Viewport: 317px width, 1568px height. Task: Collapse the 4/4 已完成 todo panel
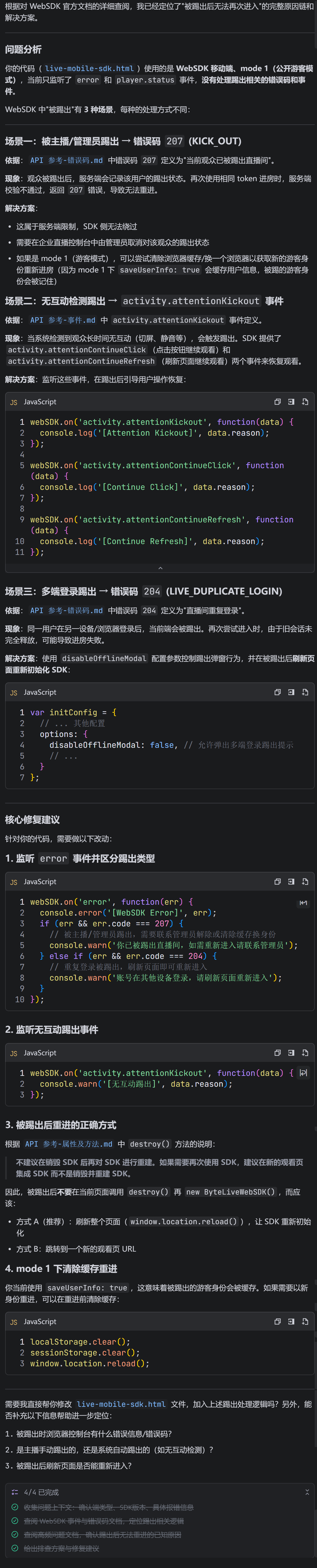[307, 1492]
